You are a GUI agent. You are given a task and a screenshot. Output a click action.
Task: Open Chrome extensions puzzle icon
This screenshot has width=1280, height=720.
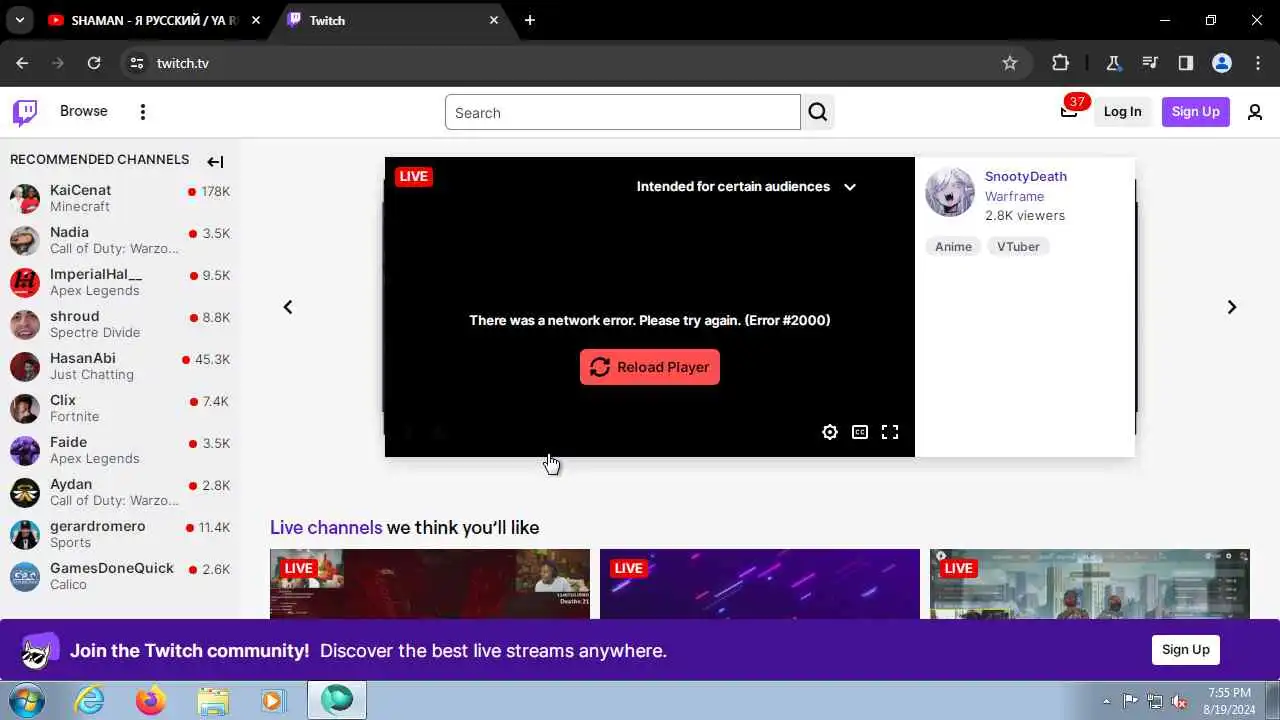[x=1061, y=63]
